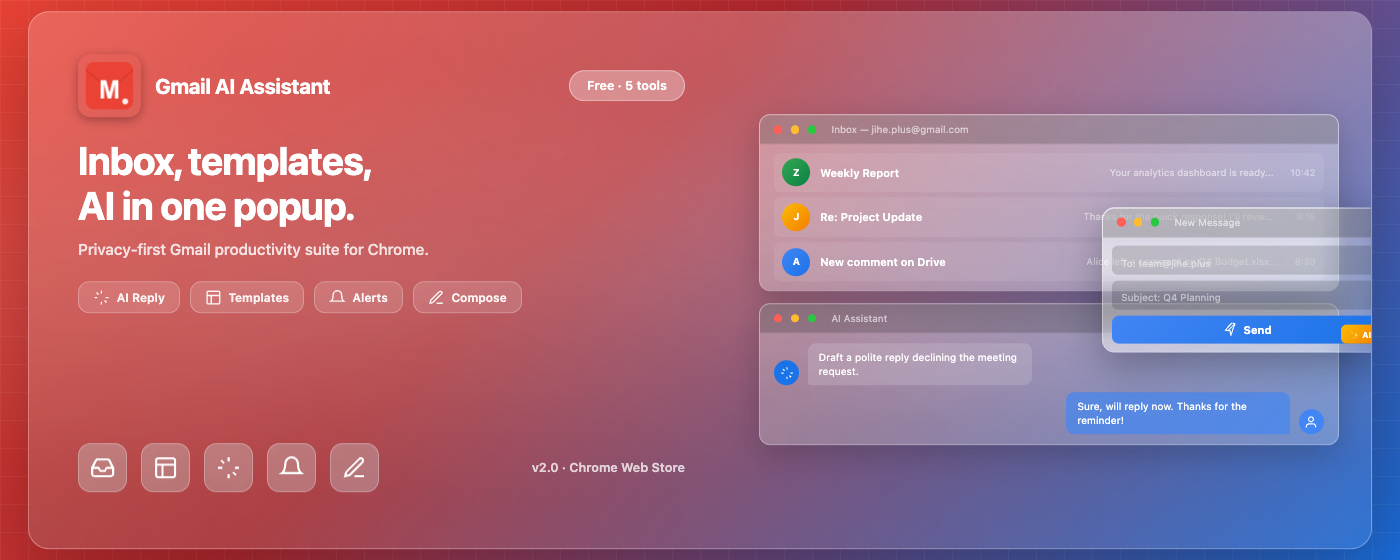This screenshot has height=560, width=1400.
Task: Click the blue A sender avatar
Action: click(x=796, y=262)
